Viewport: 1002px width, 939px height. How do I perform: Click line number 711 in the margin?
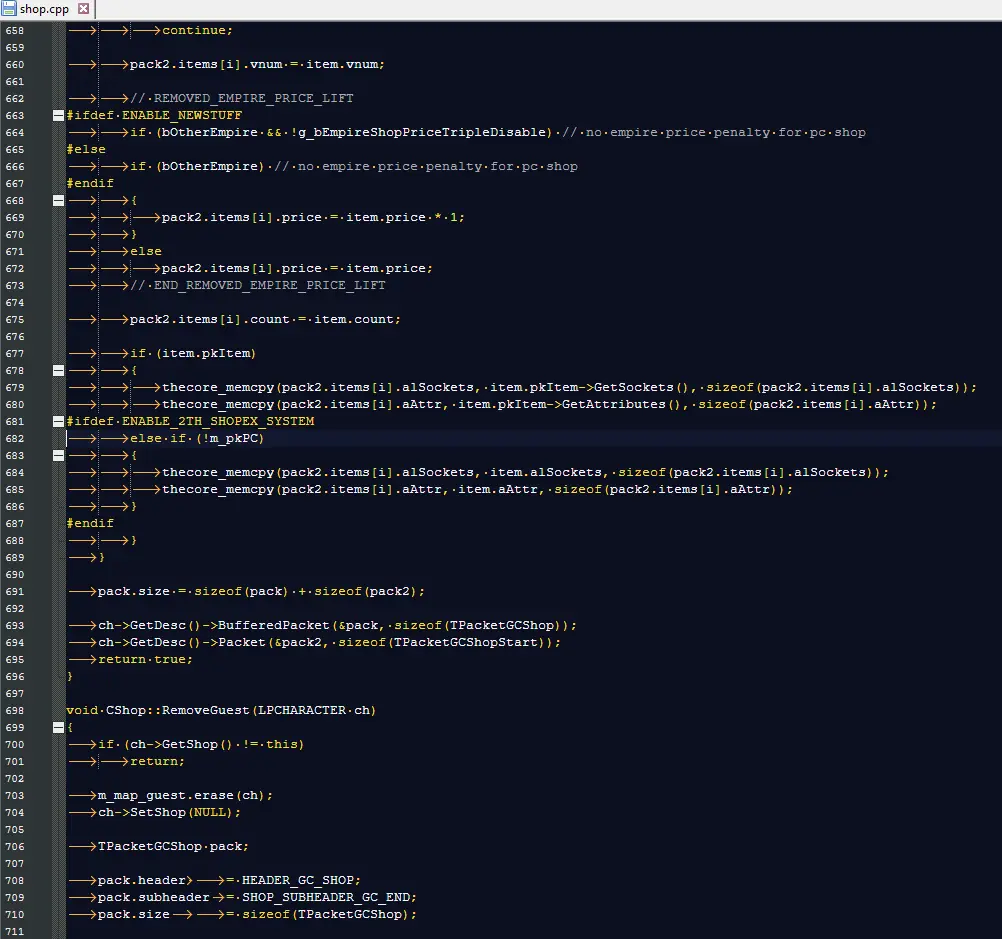coord(15,932)
